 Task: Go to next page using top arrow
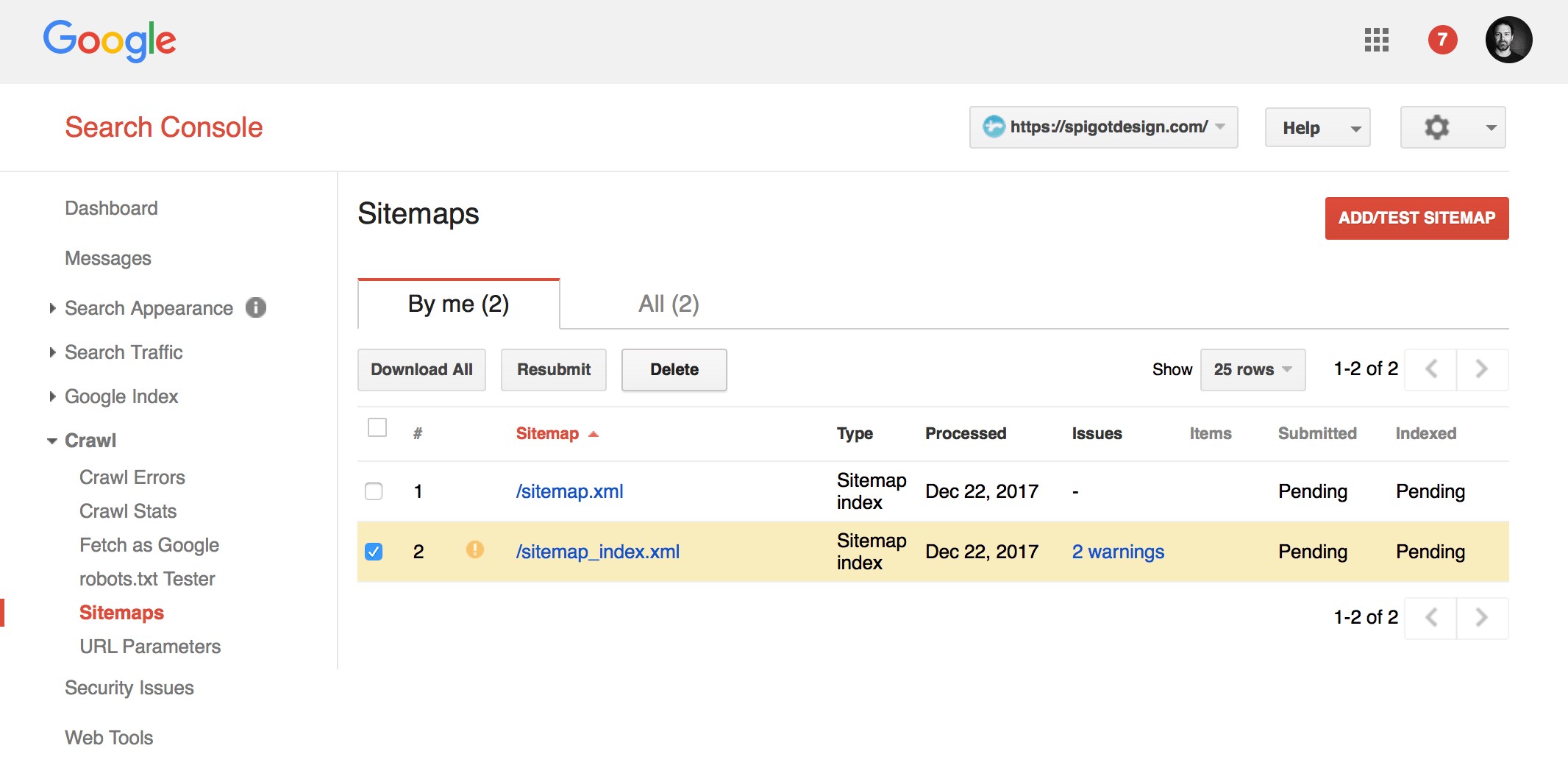[1482, 369]
